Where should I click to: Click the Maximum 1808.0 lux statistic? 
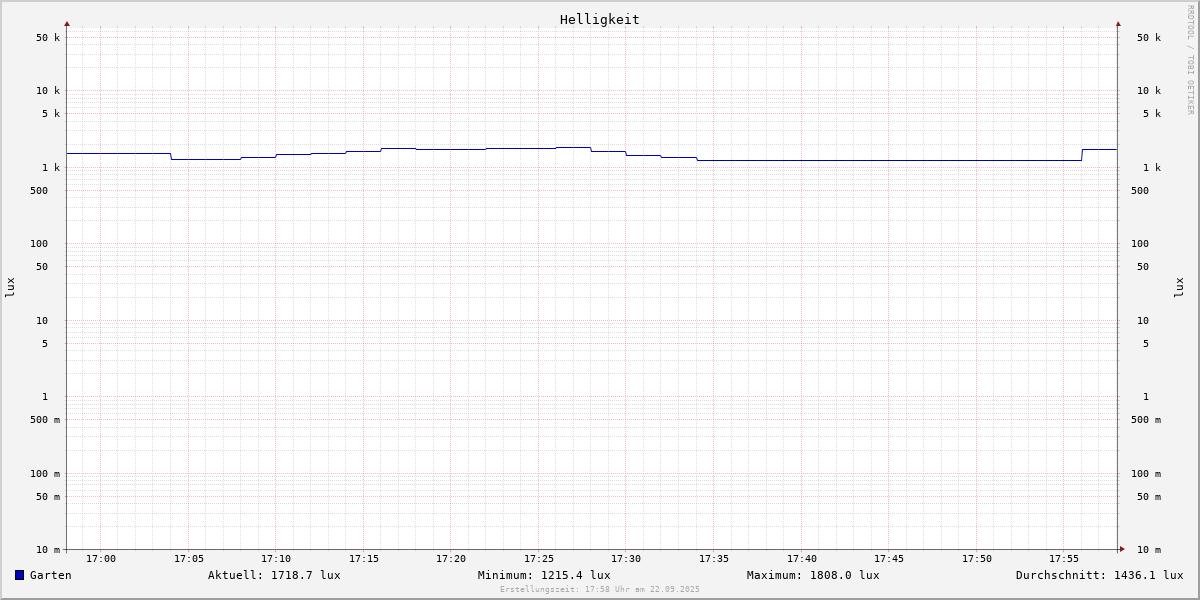813,575
